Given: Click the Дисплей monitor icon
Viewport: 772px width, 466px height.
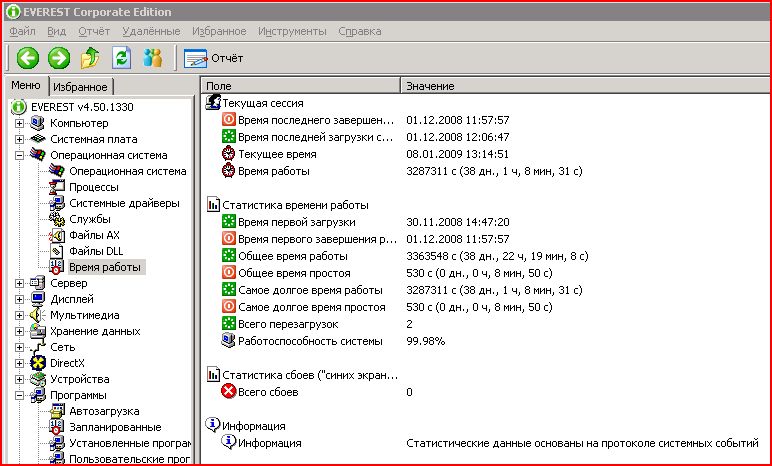Looking at the screenshot, I should (37, 299).
